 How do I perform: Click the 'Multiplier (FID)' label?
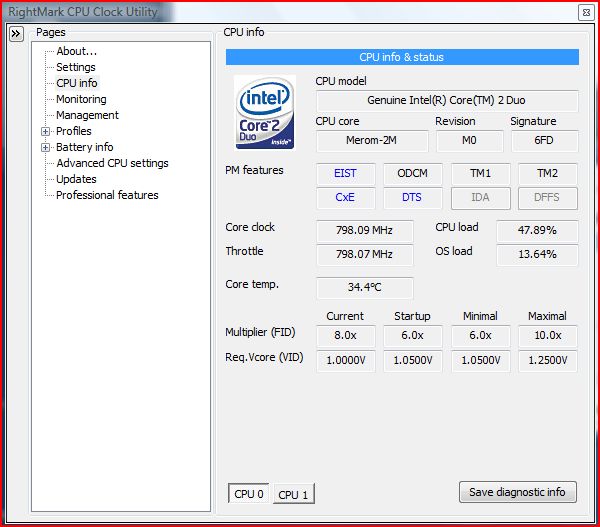coord(260,332)
